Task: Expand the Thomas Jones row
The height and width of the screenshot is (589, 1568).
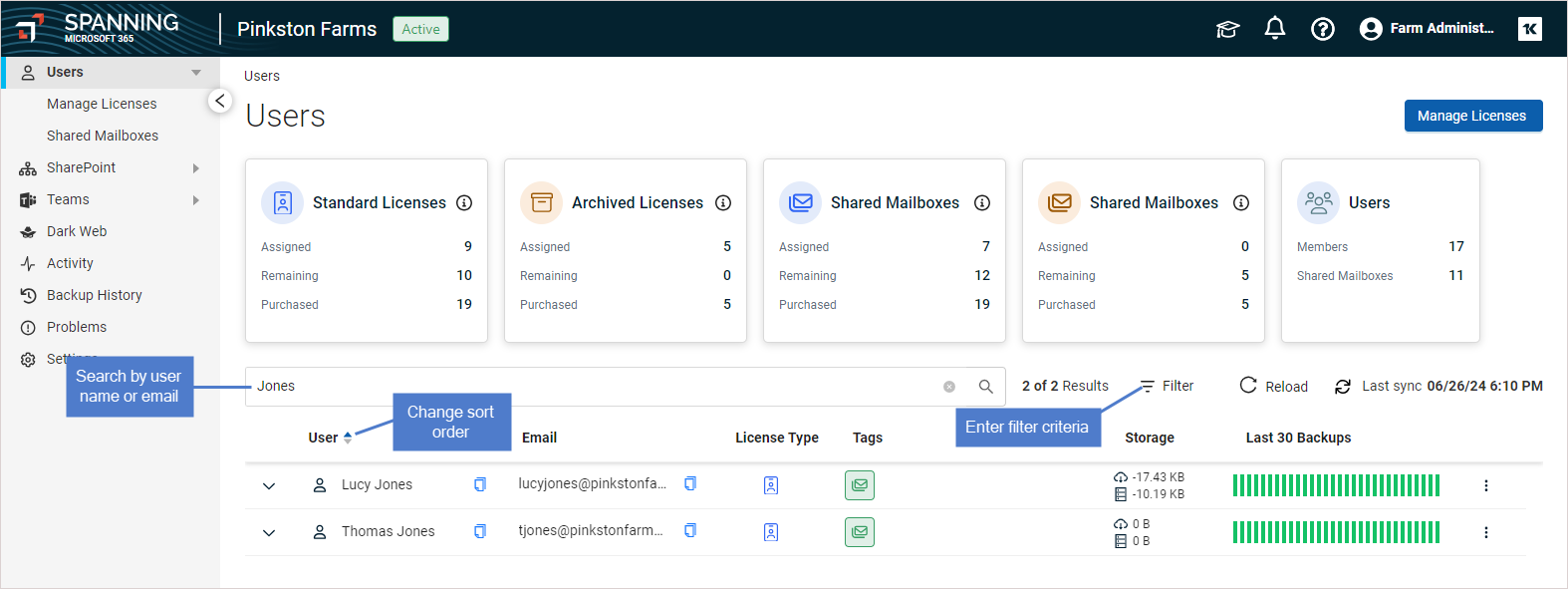Action: tap(269, 532)
